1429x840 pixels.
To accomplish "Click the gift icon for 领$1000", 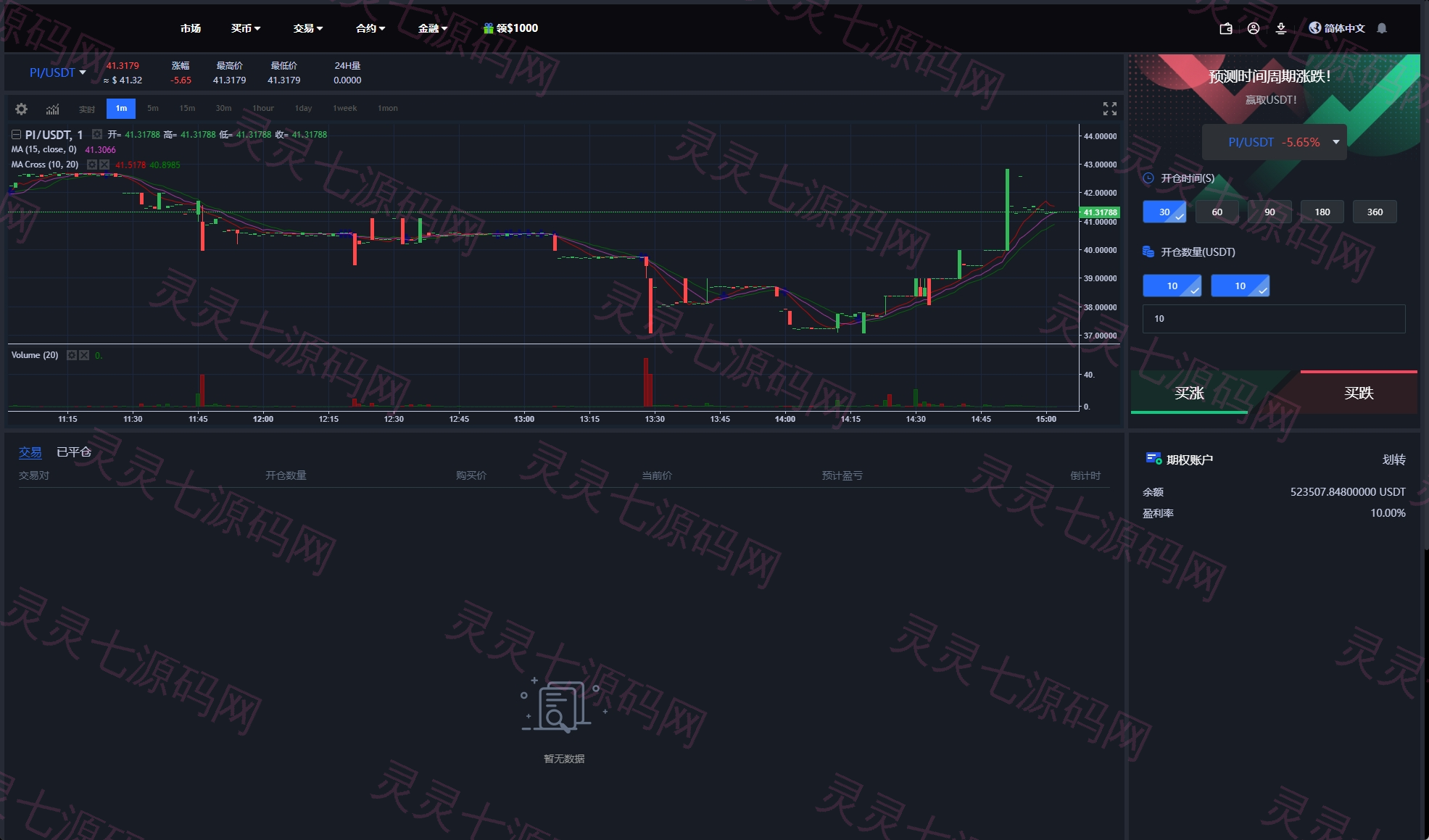I will [x=489, y=28].
